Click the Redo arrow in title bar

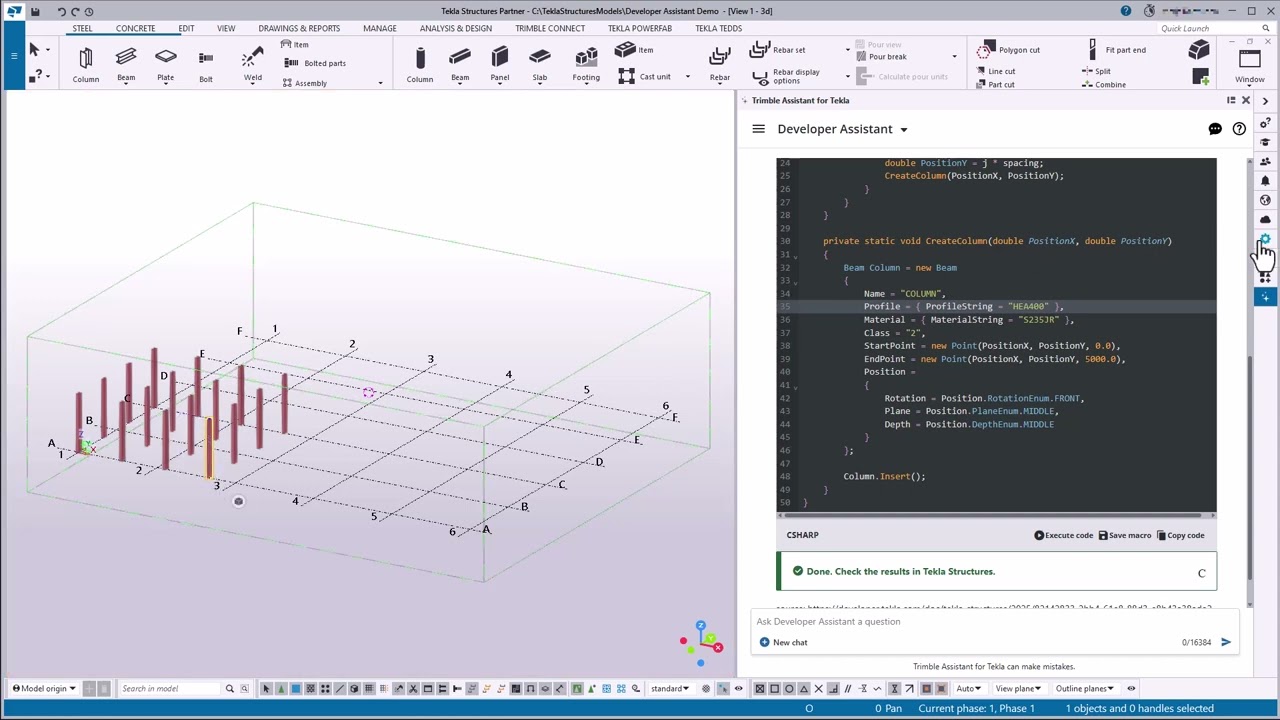coord(75,11)
